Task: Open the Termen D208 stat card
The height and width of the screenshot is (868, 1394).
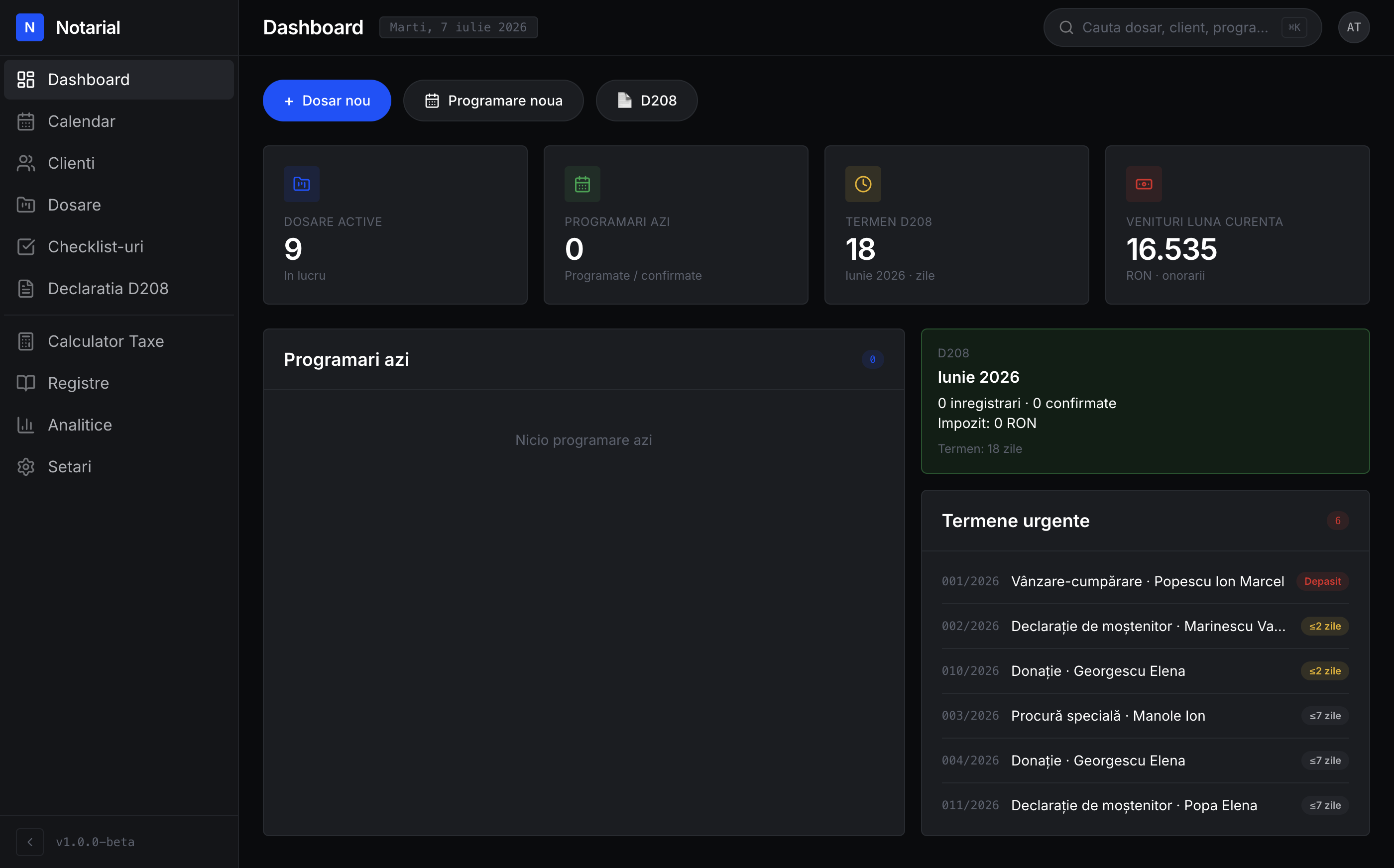Action: (956, 225)
